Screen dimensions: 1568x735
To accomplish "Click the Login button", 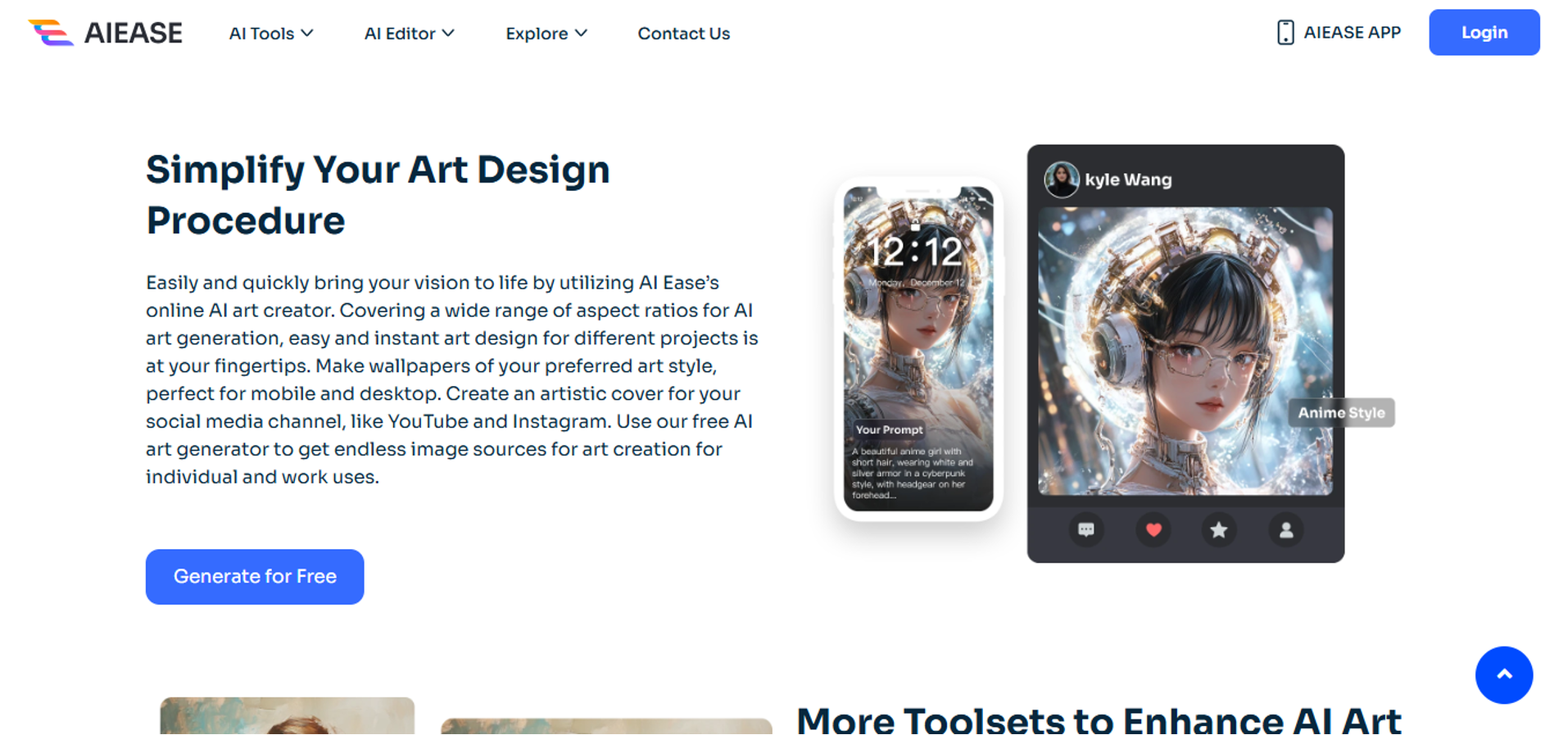I will tap(1484, 33).
